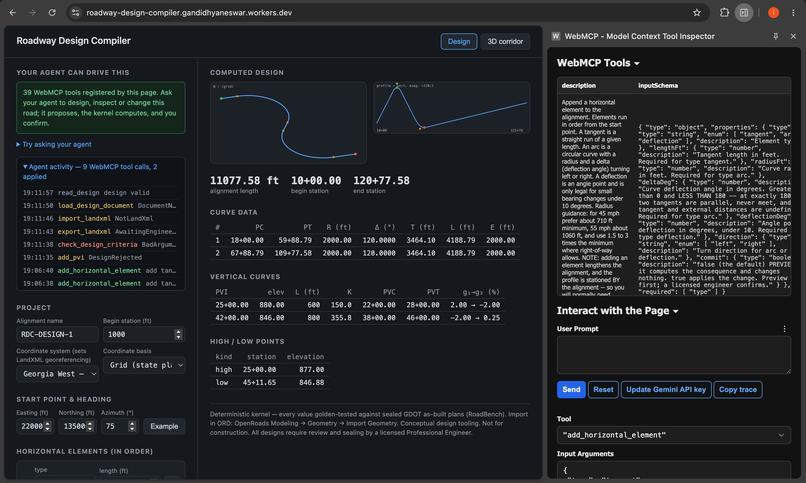This screenshot has height=483, width=806.
Task: Click the description column header
Action: tap(579, 86)
